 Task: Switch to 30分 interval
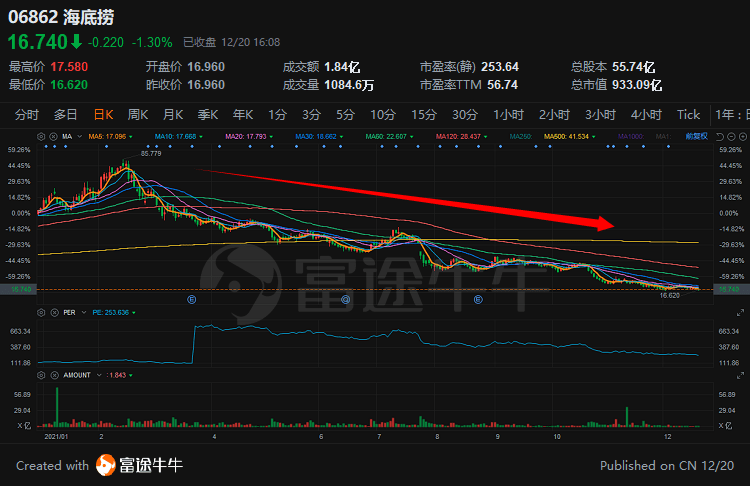click(465, 115)
